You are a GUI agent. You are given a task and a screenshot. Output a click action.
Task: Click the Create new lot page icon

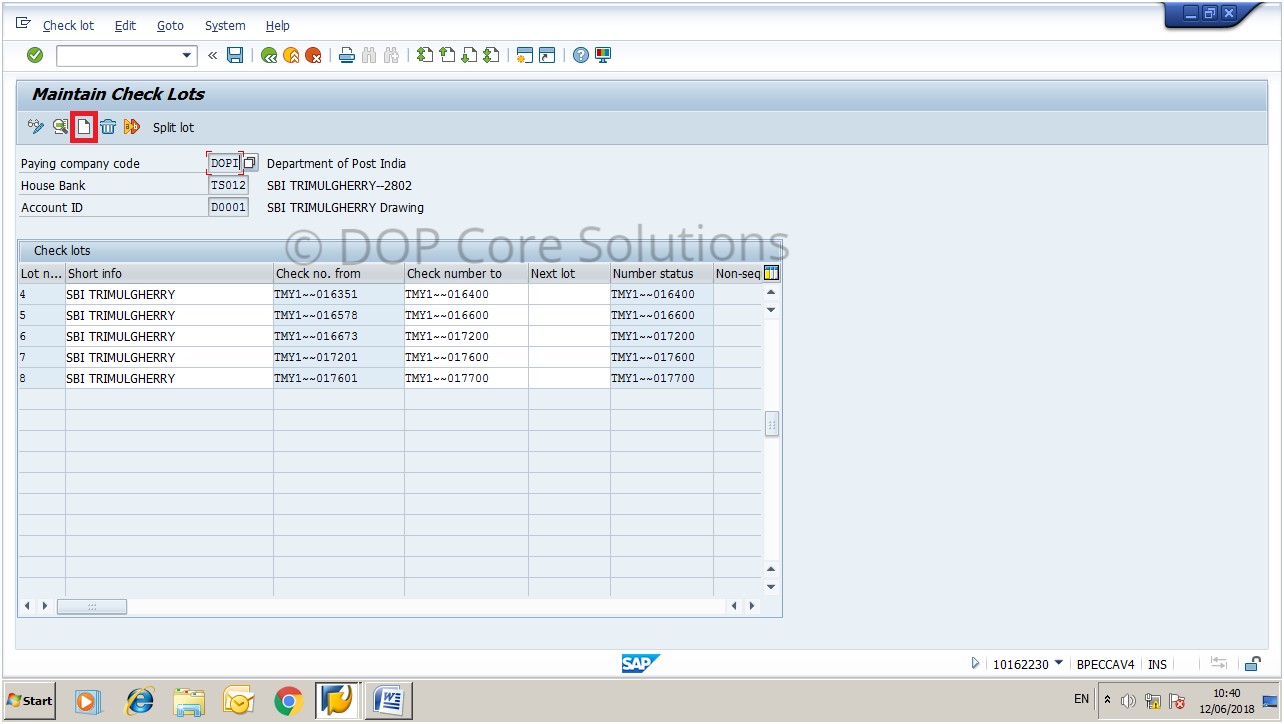click(85, 127)
